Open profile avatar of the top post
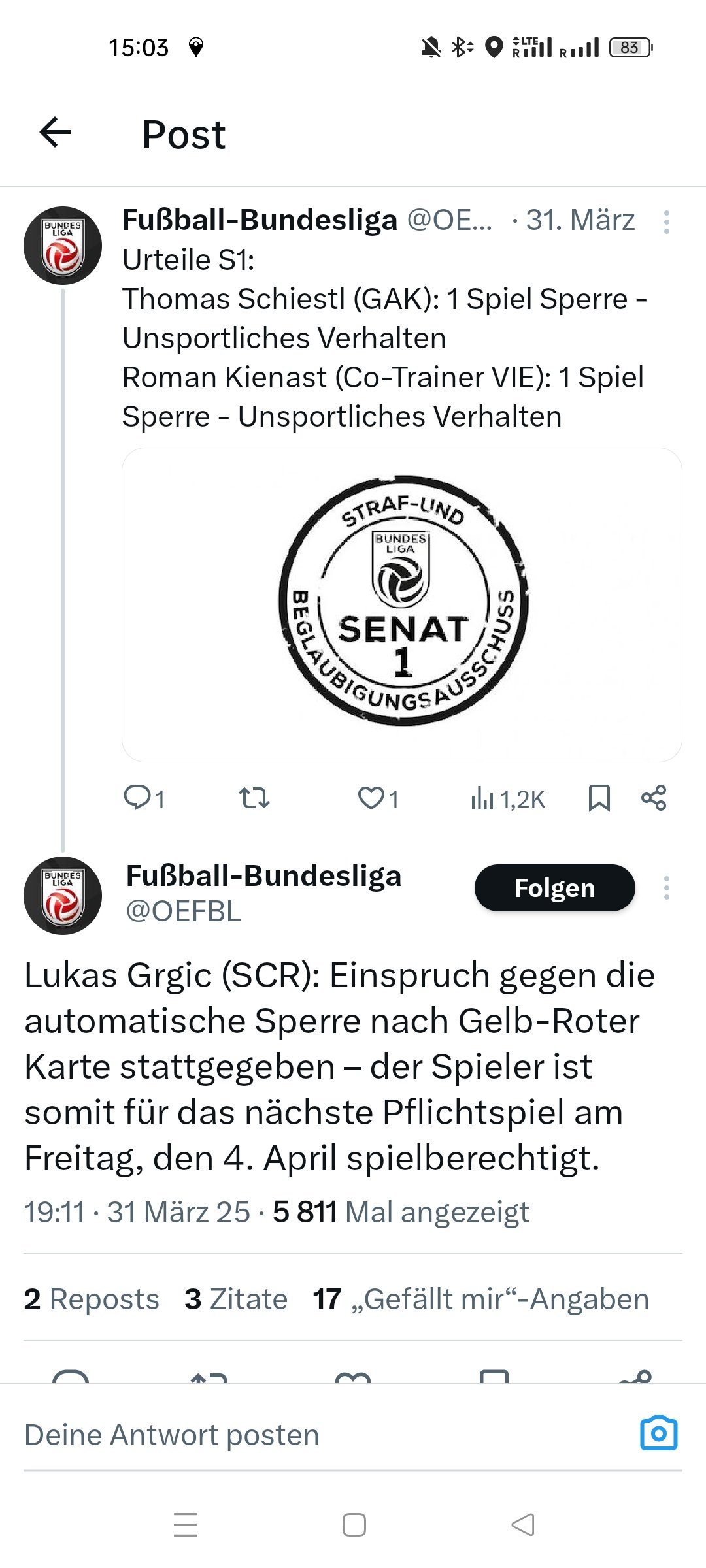Screen dimensions: 706x1568 click(63, 246)
